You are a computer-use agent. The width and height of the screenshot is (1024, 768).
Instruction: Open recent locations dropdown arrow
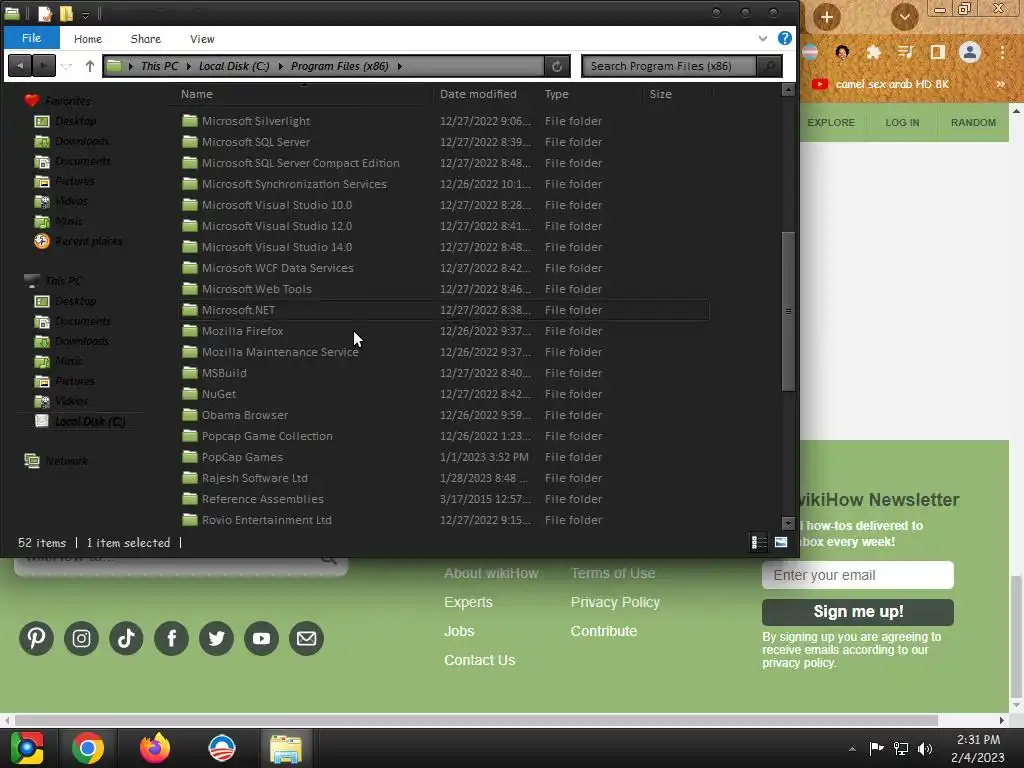click(x=67, y=66)
